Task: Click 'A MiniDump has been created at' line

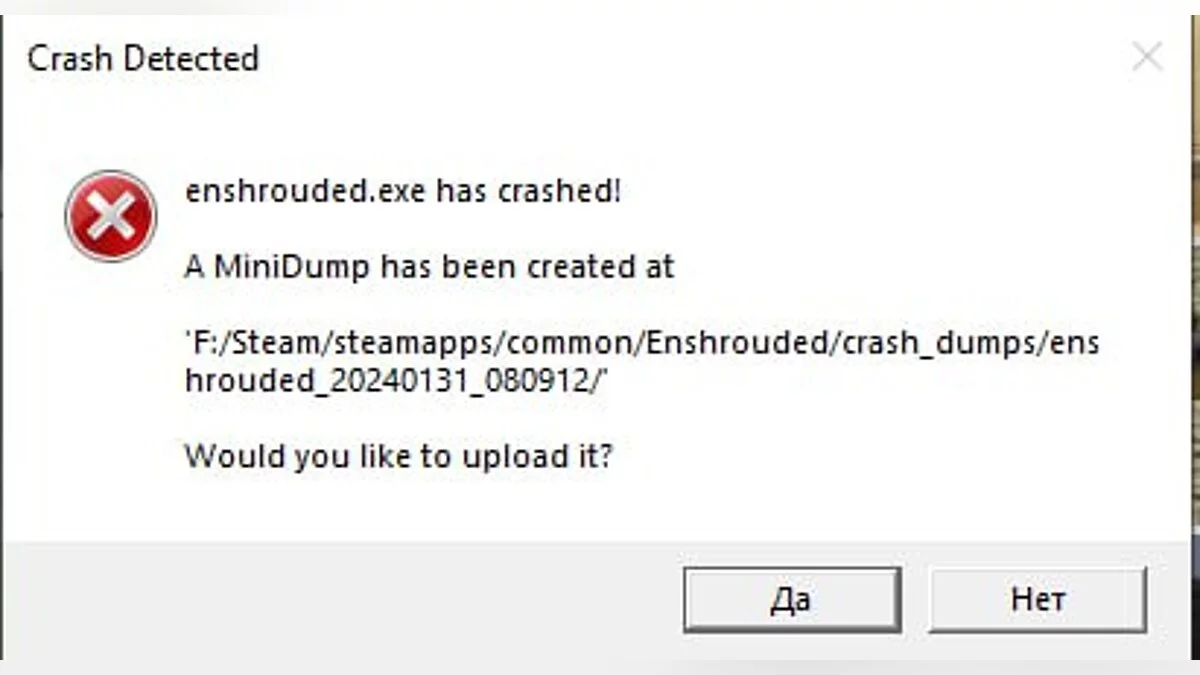Action: [430, 267]
